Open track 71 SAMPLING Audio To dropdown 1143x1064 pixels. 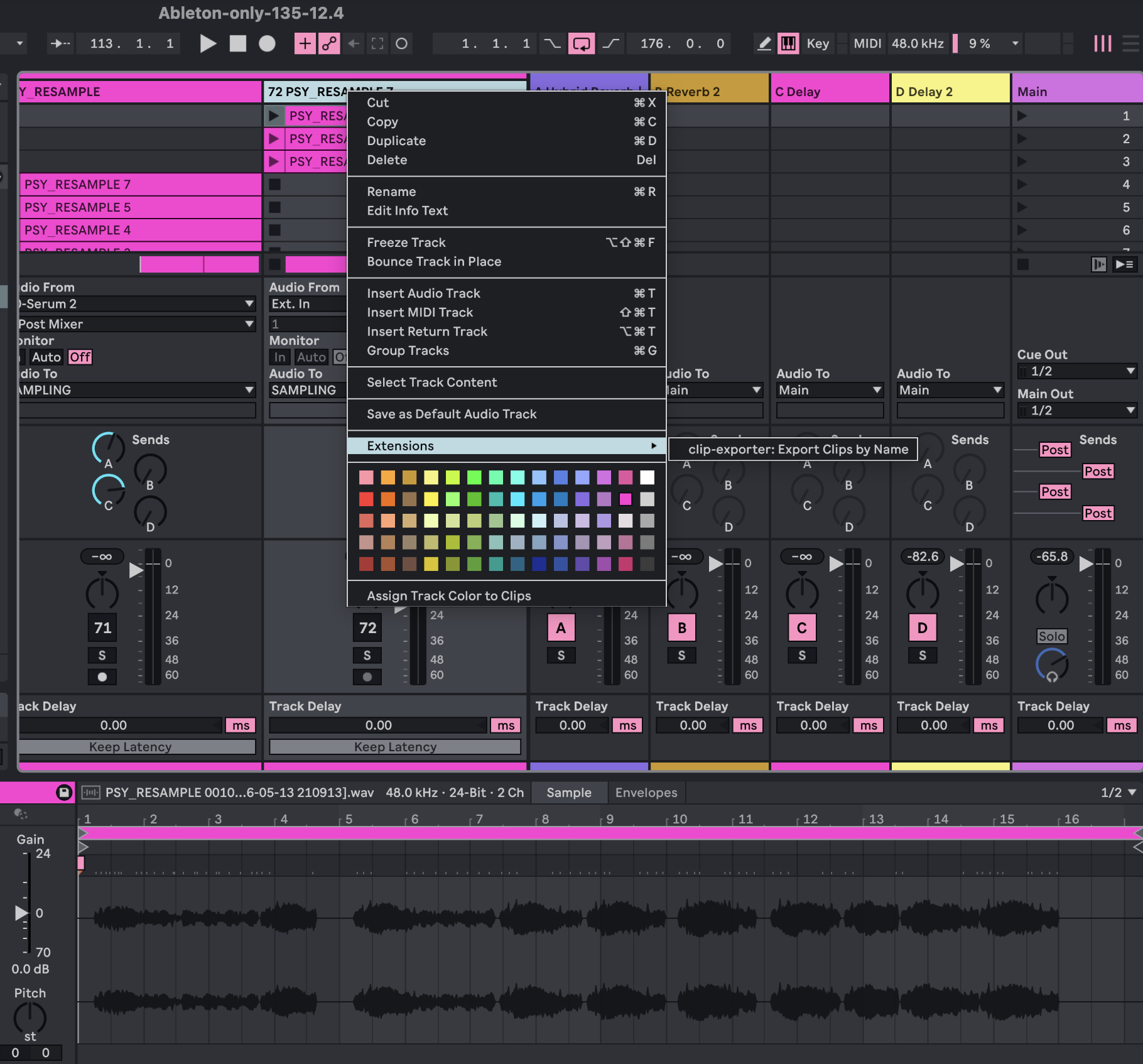point(137,390)
